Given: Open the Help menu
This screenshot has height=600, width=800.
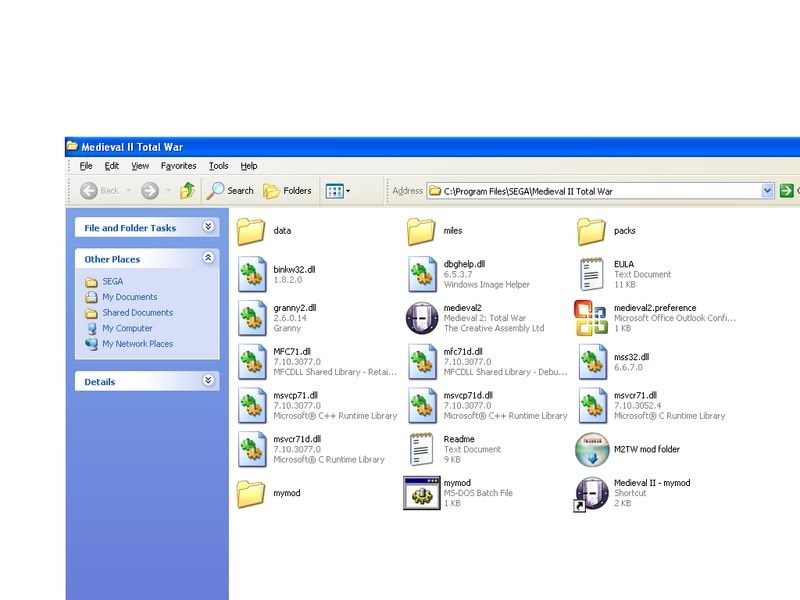Looking at the screenshot, I should [x=249, y=166].
